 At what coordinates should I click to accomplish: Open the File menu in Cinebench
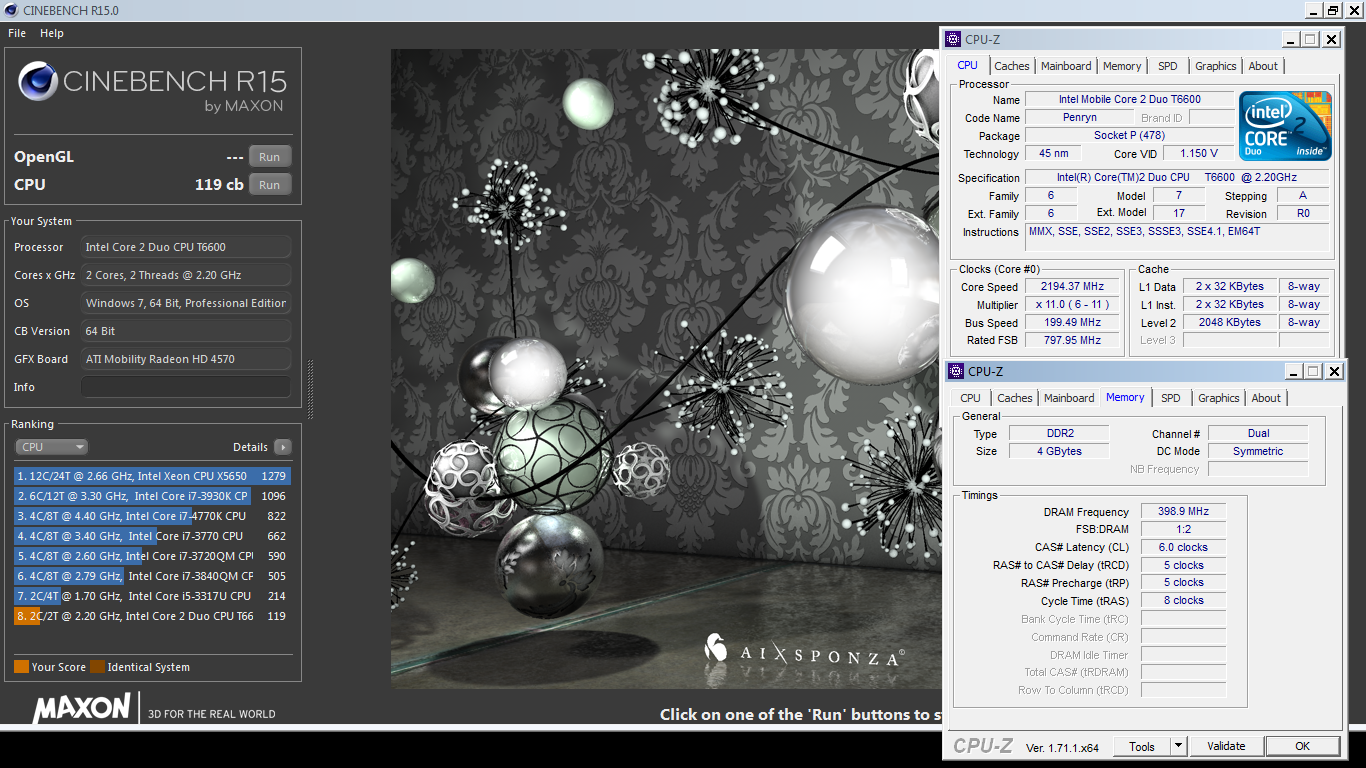pos(17,33)
